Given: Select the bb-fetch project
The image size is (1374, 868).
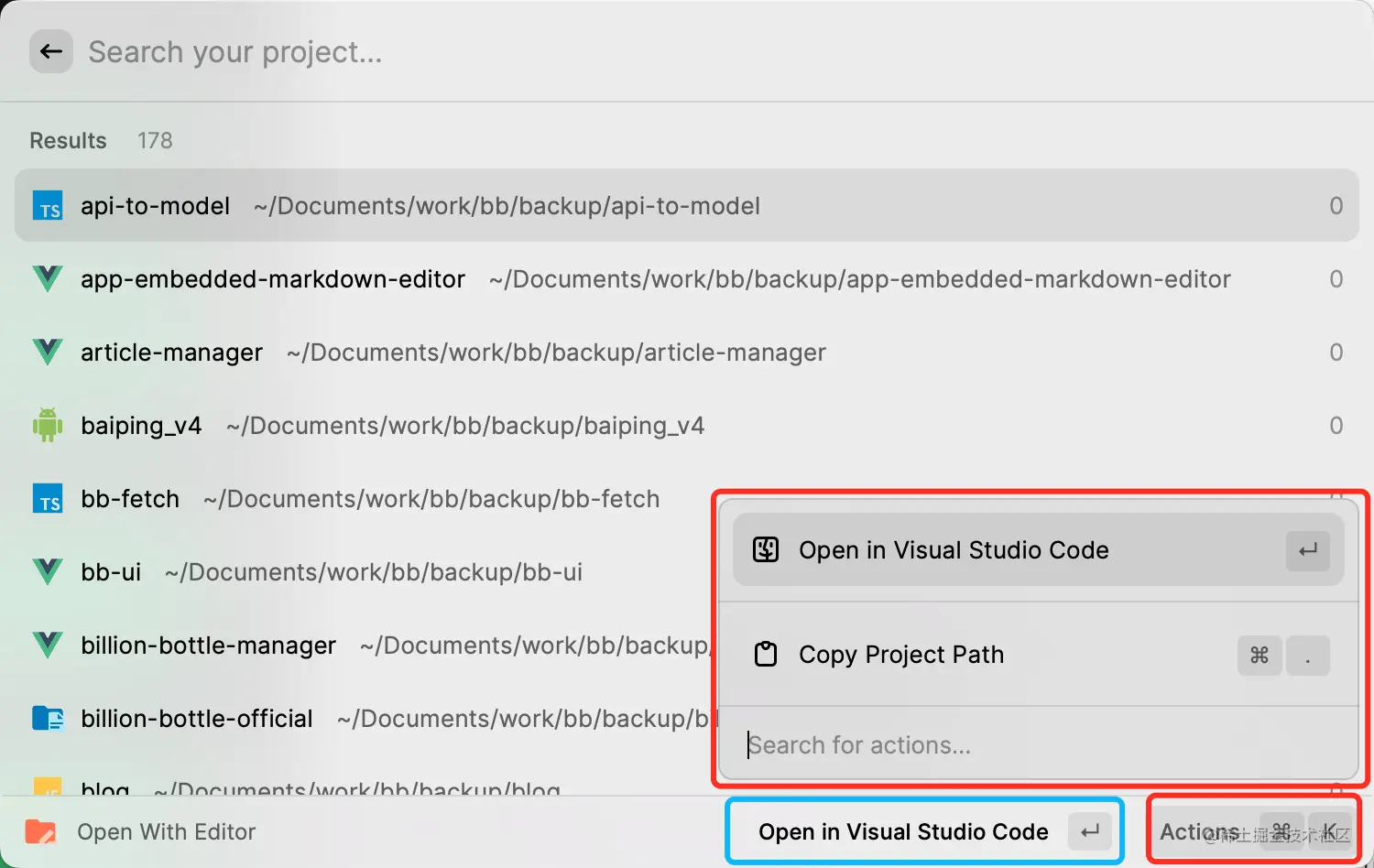Looking at the screenshot, I should coord(364,498).
